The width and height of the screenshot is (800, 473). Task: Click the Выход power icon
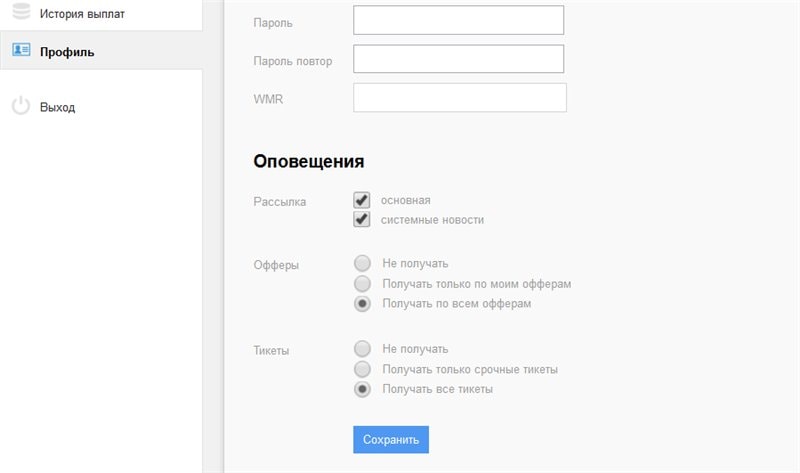point(20,106)
